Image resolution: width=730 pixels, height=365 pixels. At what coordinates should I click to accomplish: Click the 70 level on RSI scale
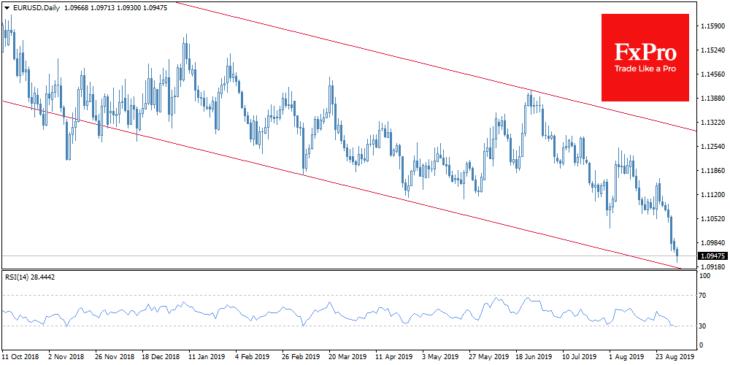[x=704, y=295]
